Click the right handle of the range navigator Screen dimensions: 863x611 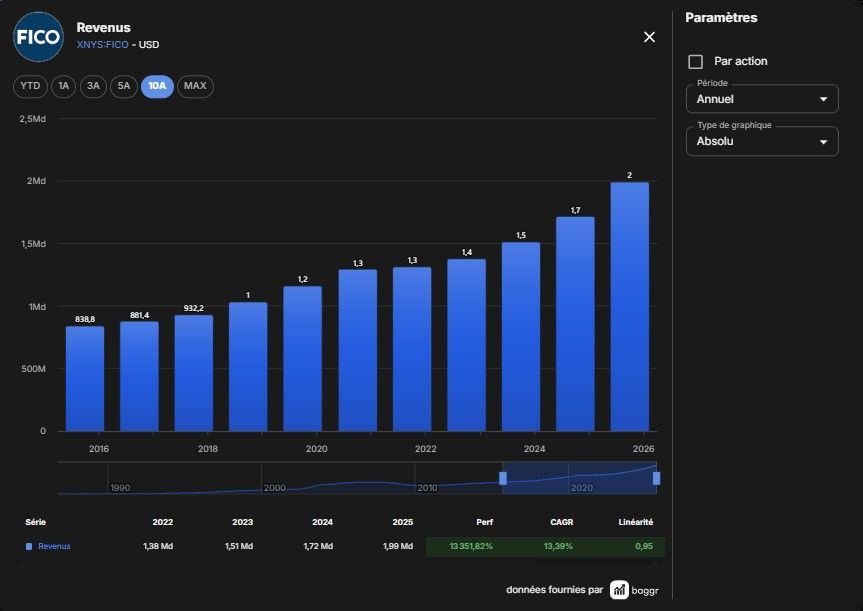(656, 478)
